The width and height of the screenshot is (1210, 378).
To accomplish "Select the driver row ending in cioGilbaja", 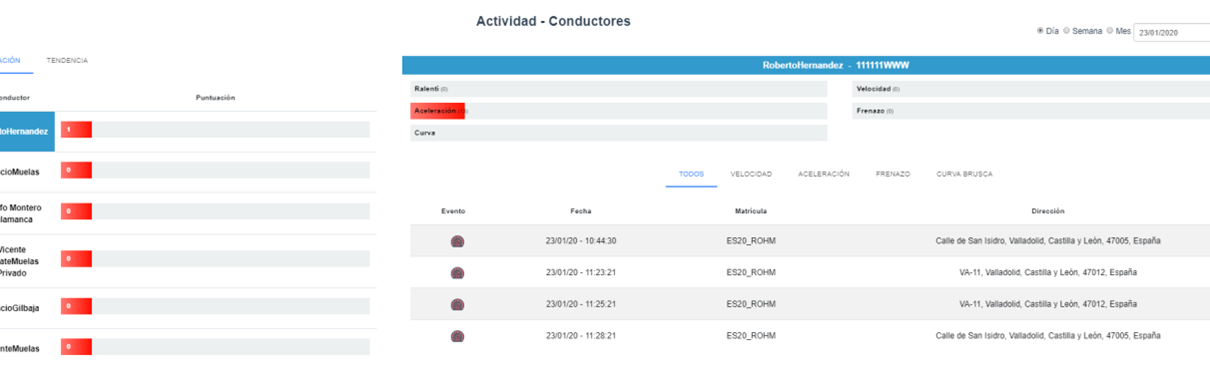I will pyautogui.click(x=188, y=308).
